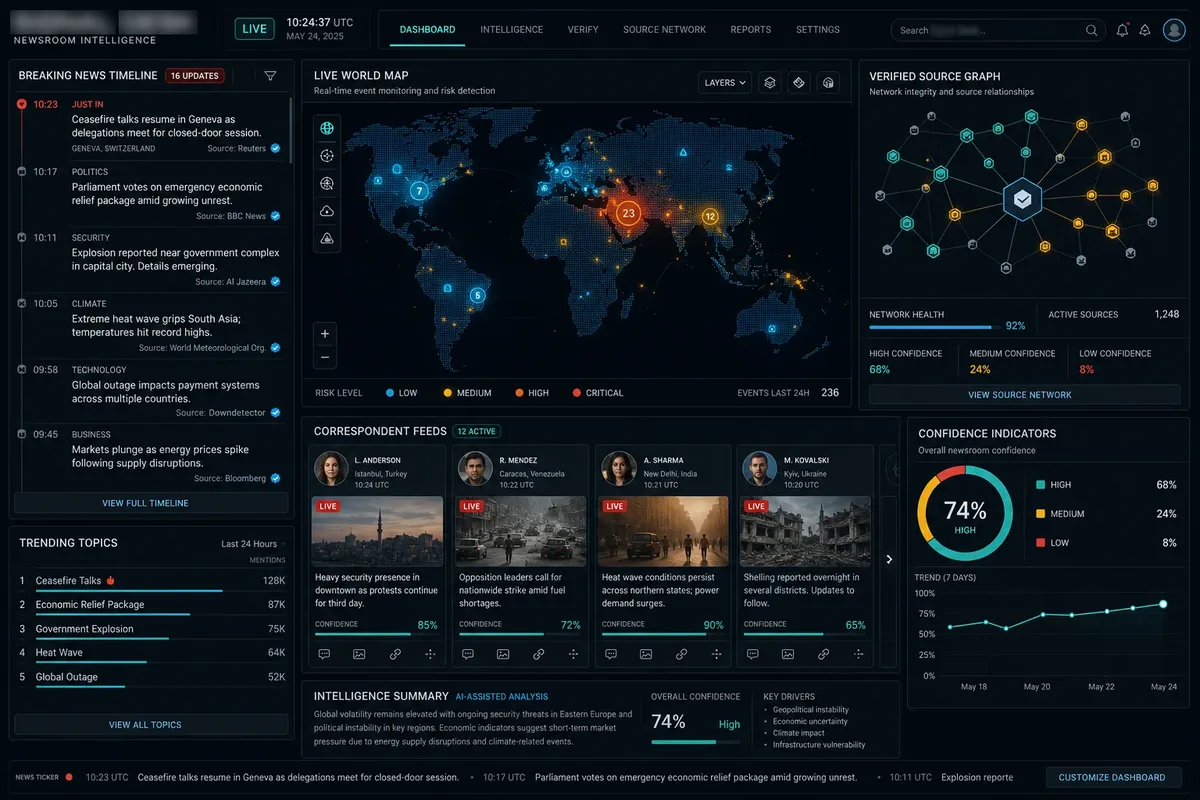Toggle the cloud weather map tool
Screen dimensions: 1200x800
(326, 211)
